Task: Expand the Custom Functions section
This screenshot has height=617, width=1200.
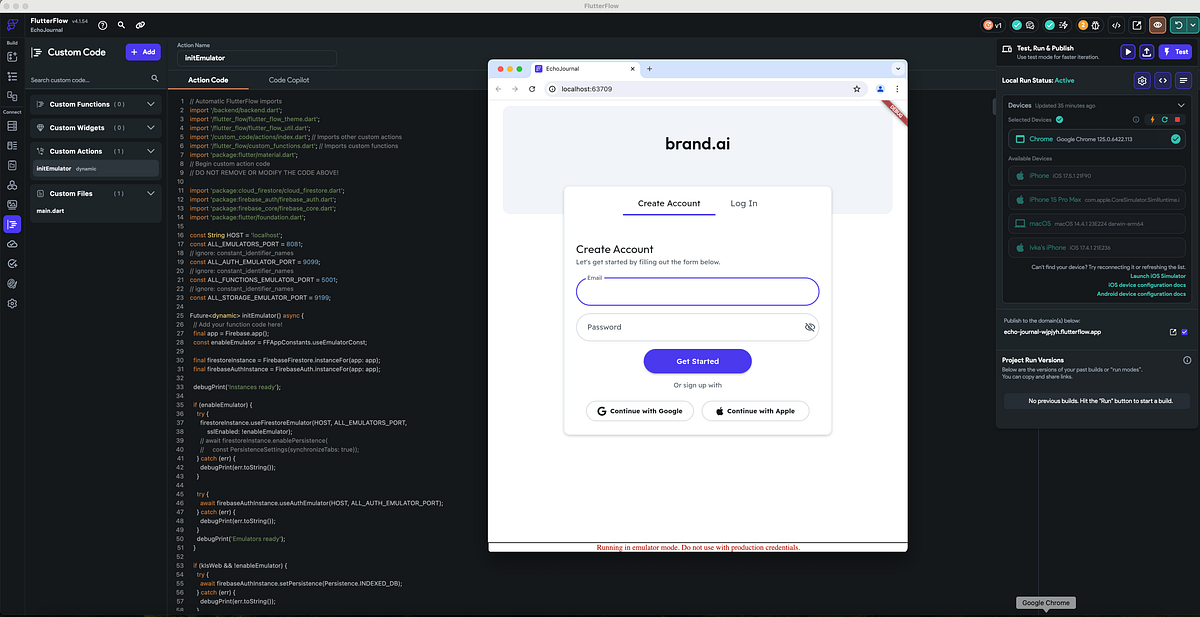Action: point(150,103)
